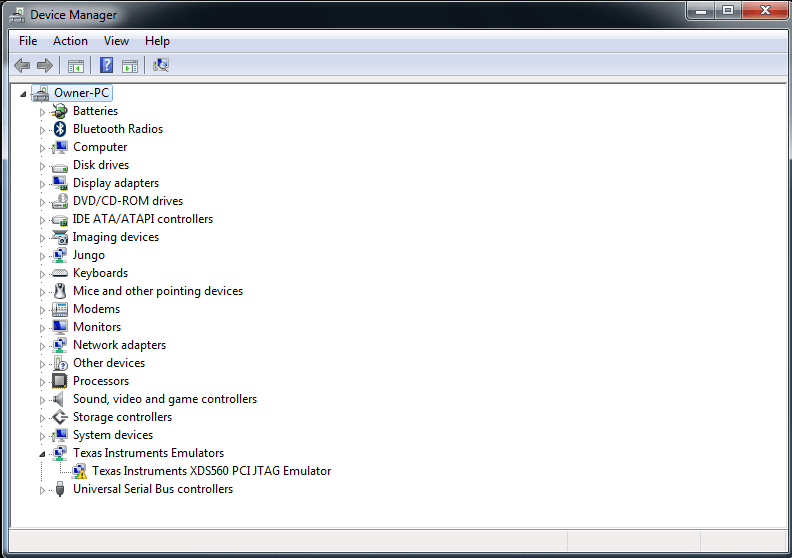Click the Monitors category icon
Screen dimensions: 792x558
(60, 327)
